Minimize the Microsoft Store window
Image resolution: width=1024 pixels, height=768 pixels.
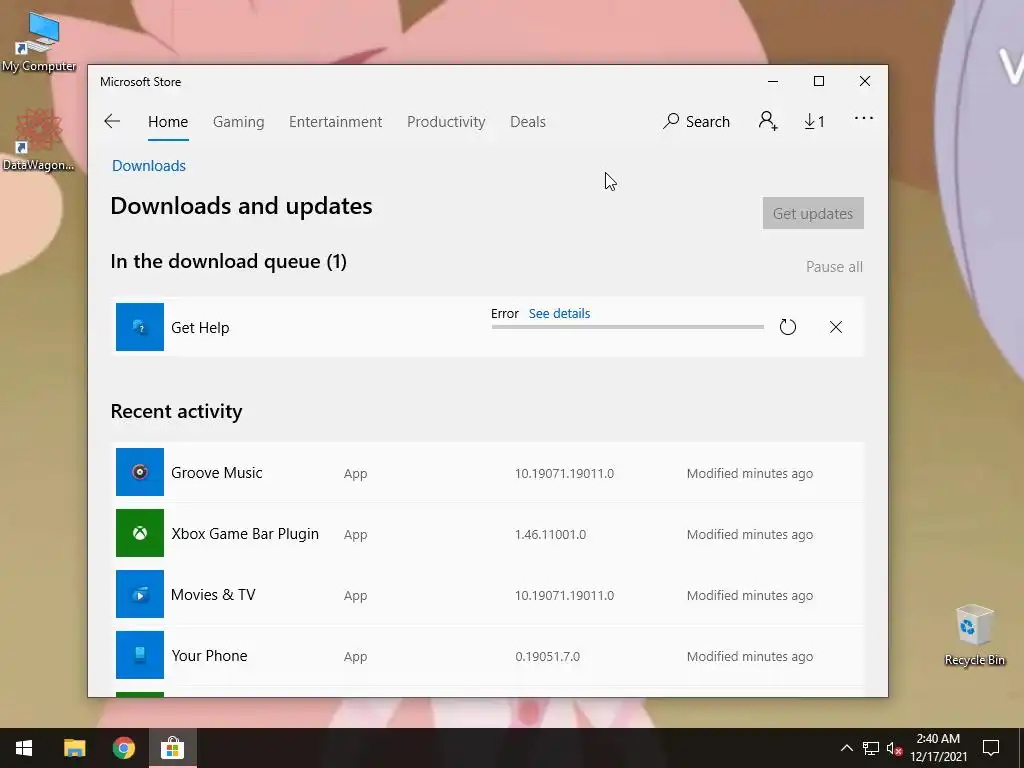tap(773, 82)
